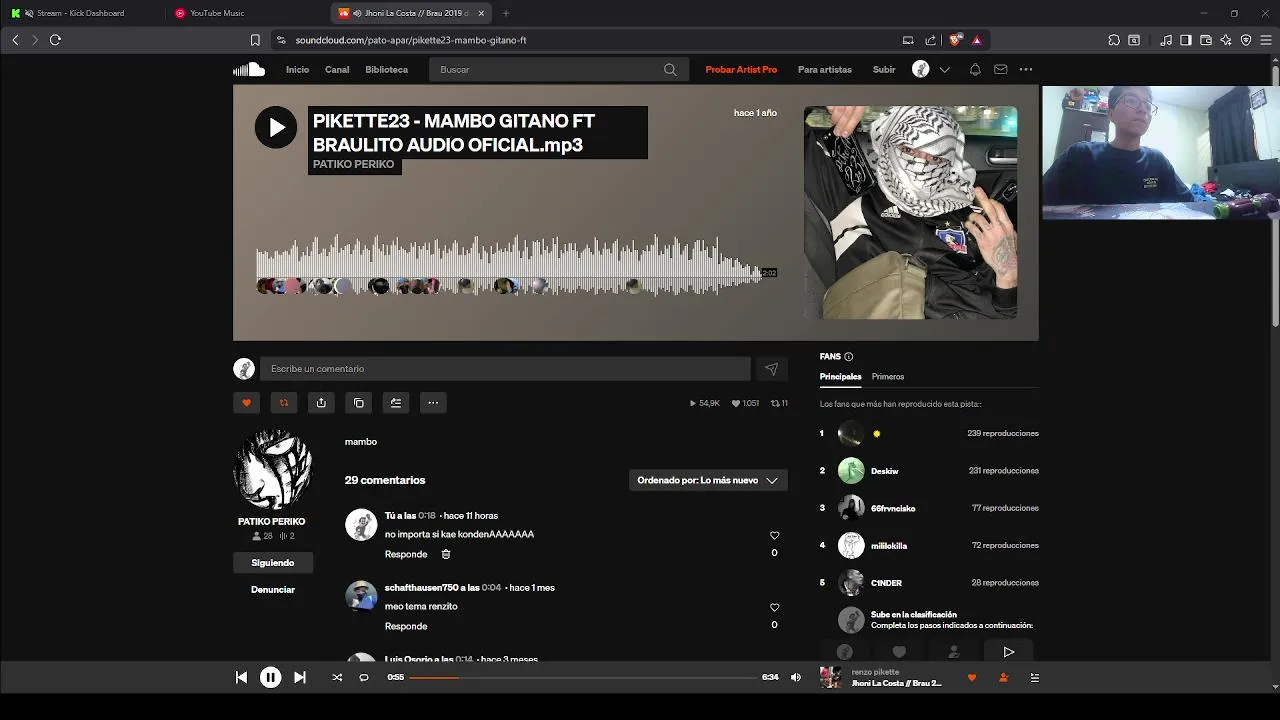This screenshot has width=1280, height=720.
Task: Pause playback in the bottom player
Action: pyautogui.click(x=270, y=677)
